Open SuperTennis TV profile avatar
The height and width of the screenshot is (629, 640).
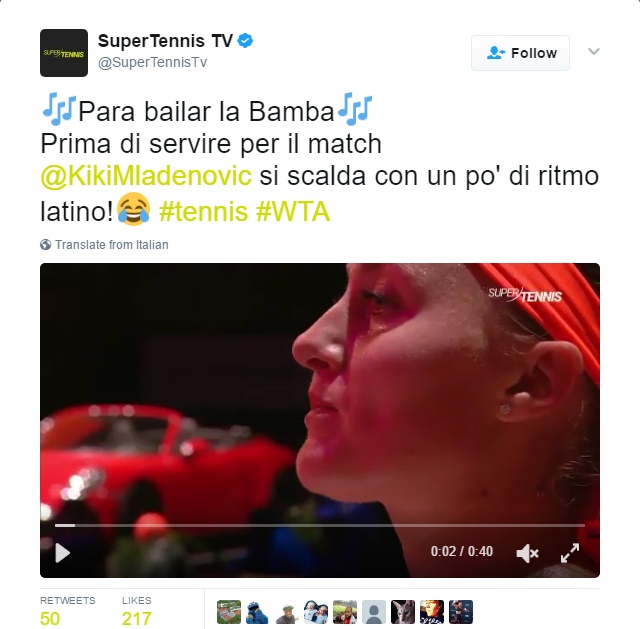click(x=64, y=53)
